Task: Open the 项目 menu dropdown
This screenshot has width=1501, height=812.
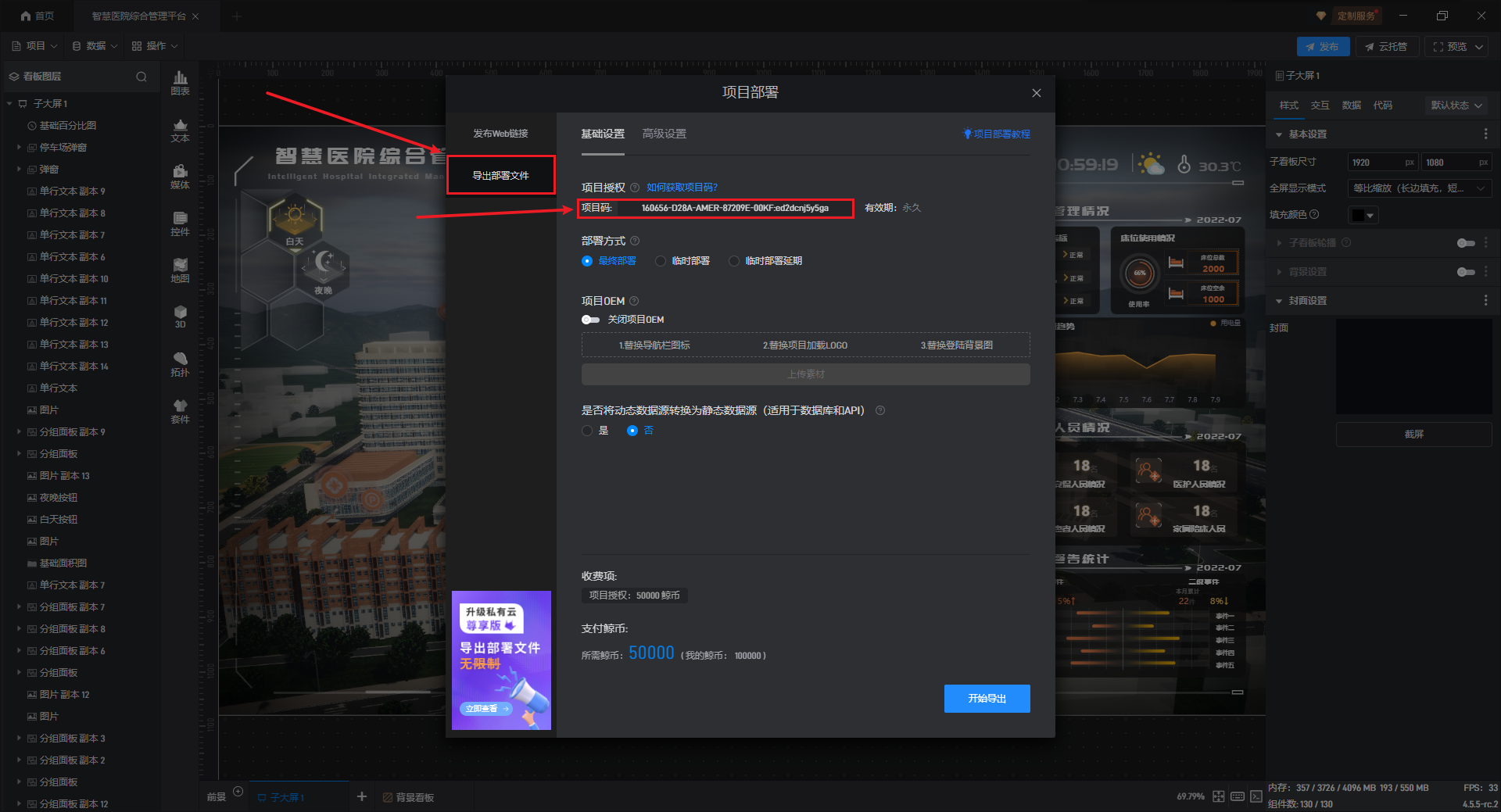Action: [x=34, y=46]
